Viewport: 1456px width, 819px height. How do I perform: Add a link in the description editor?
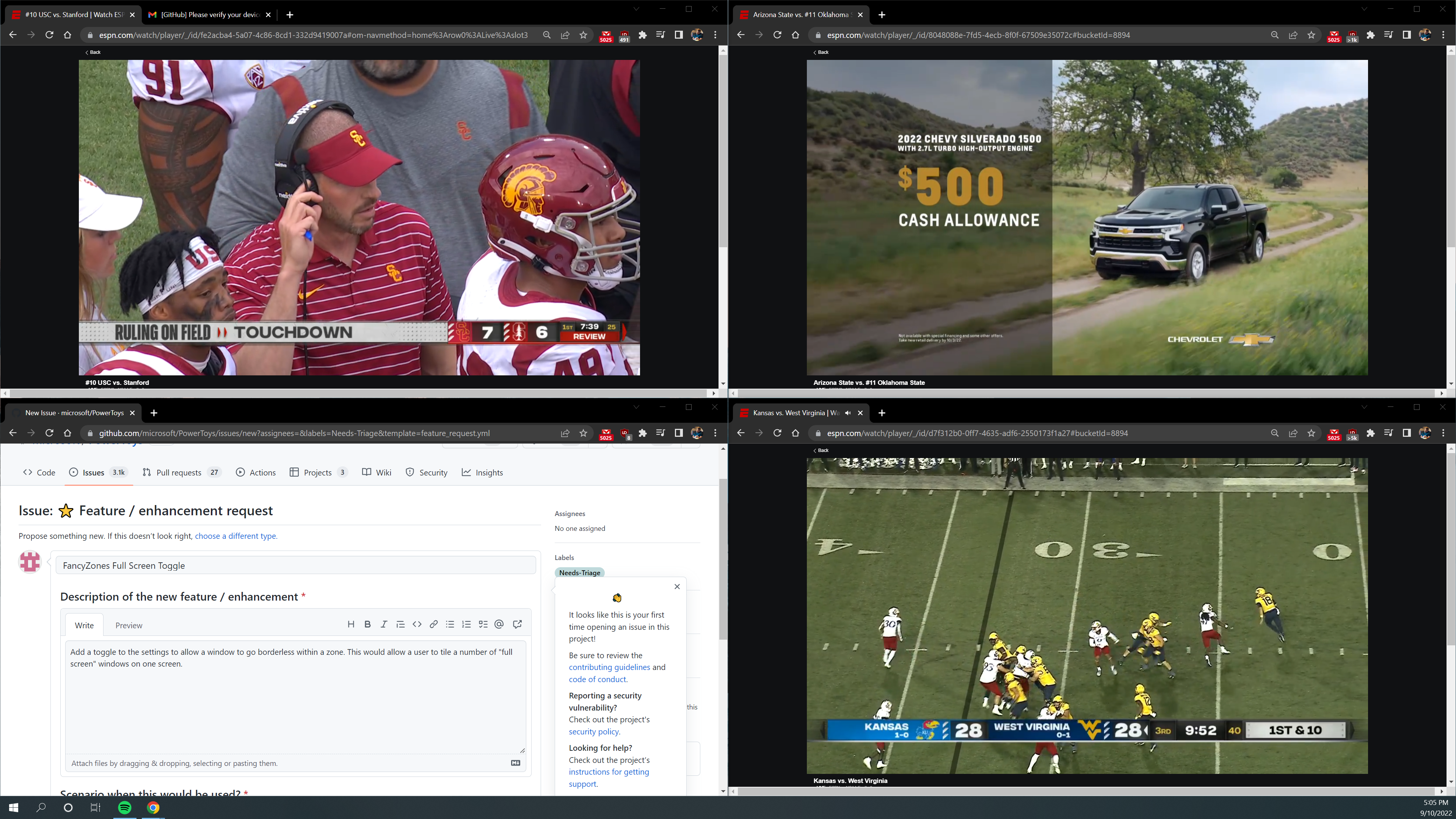(433, 624)
